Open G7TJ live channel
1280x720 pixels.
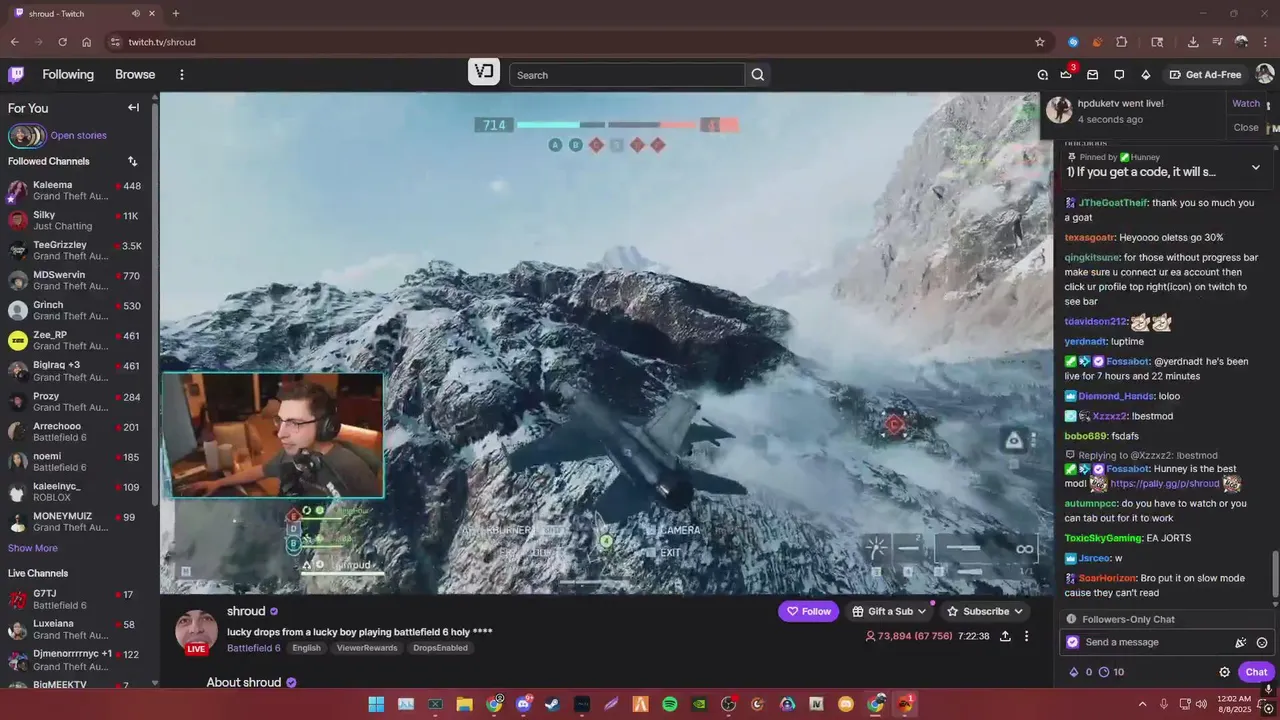click(75, 599)
